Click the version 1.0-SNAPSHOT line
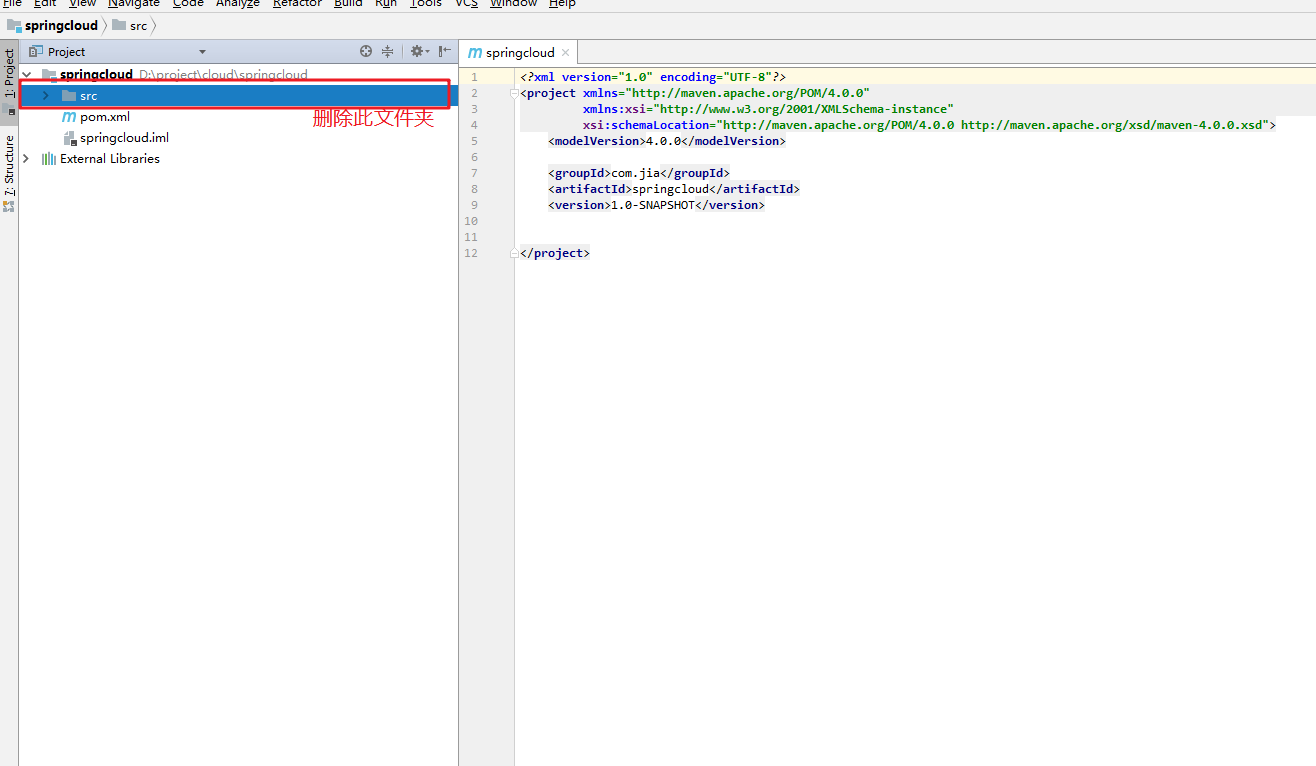 (x=656, y=205)
